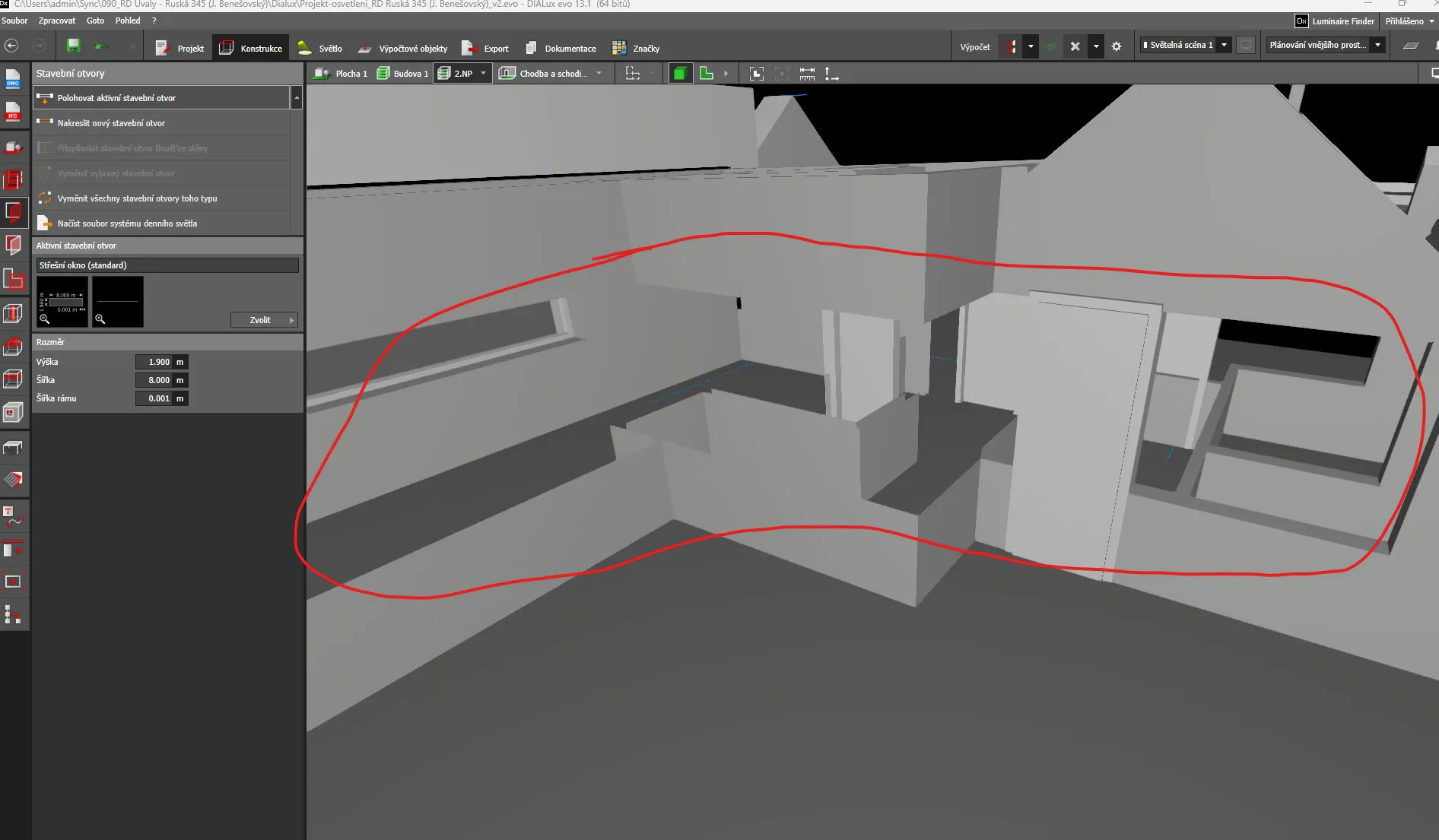Switch to the Značky tab

(x=636, y=48)
